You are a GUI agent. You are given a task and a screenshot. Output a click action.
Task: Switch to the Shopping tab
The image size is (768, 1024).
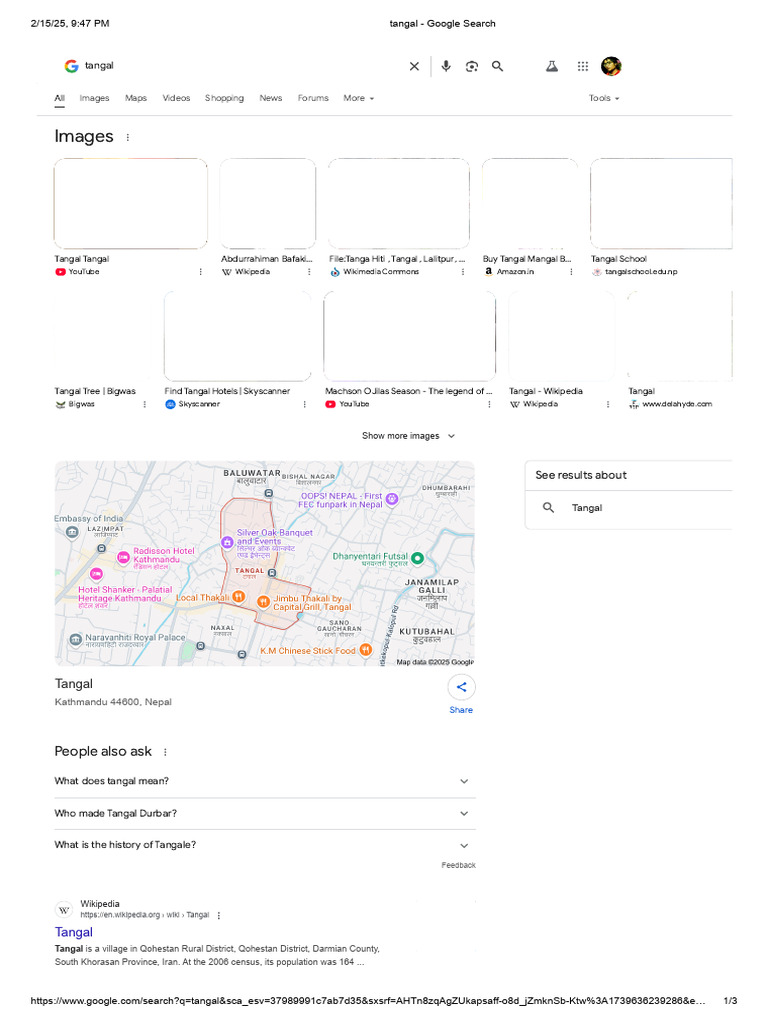click(x=224, y=98)
